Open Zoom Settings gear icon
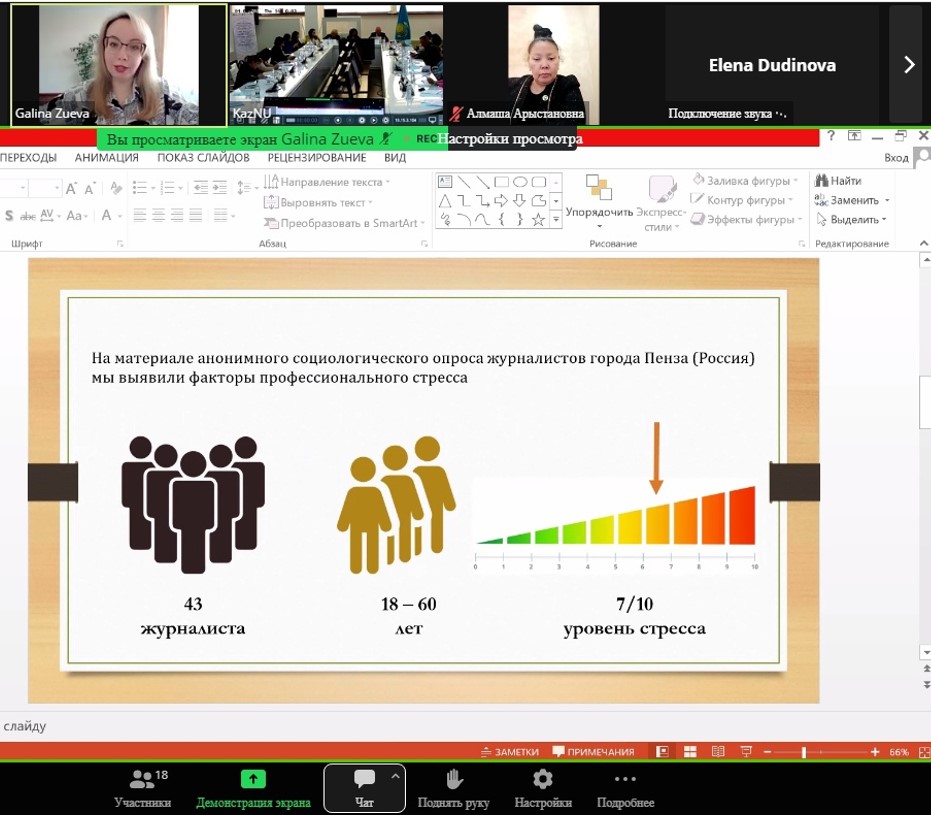 tap(542, 786)
